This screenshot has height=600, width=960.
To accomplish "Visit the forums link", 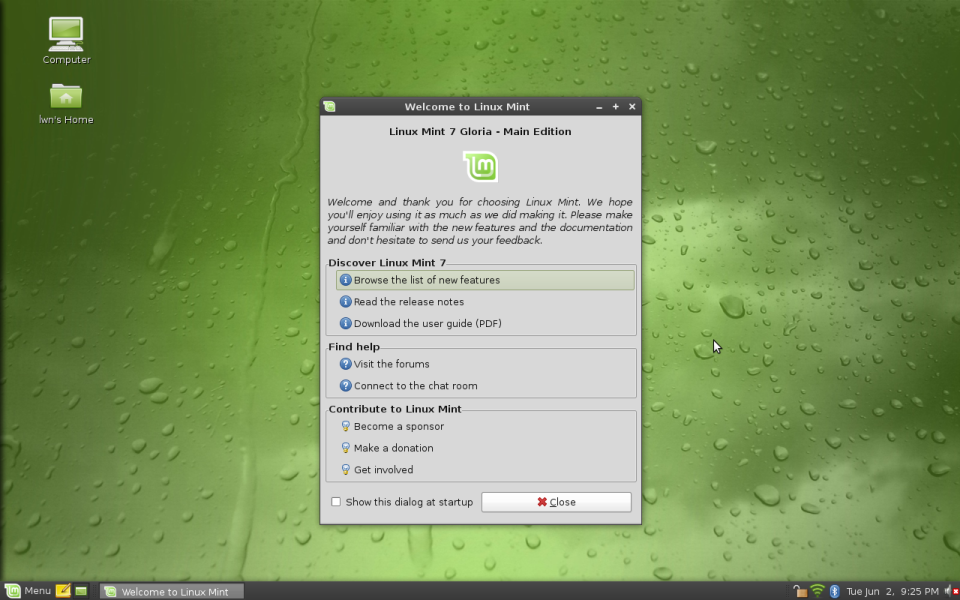I will [391, 364].
